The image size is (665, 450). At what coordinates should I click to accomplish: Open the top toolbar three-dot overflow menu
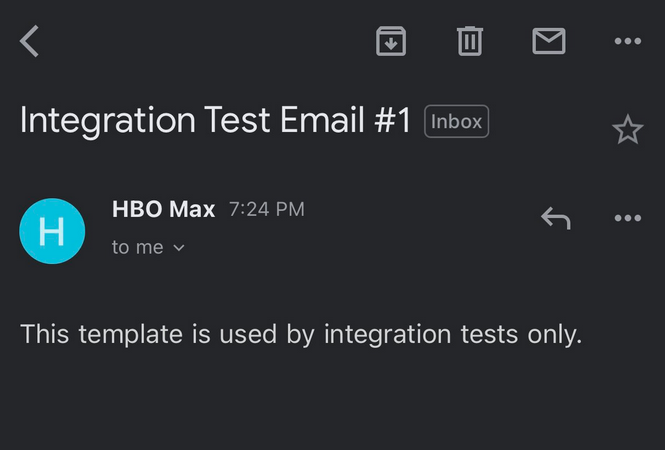pyautogui.click(x=628, y=41)
